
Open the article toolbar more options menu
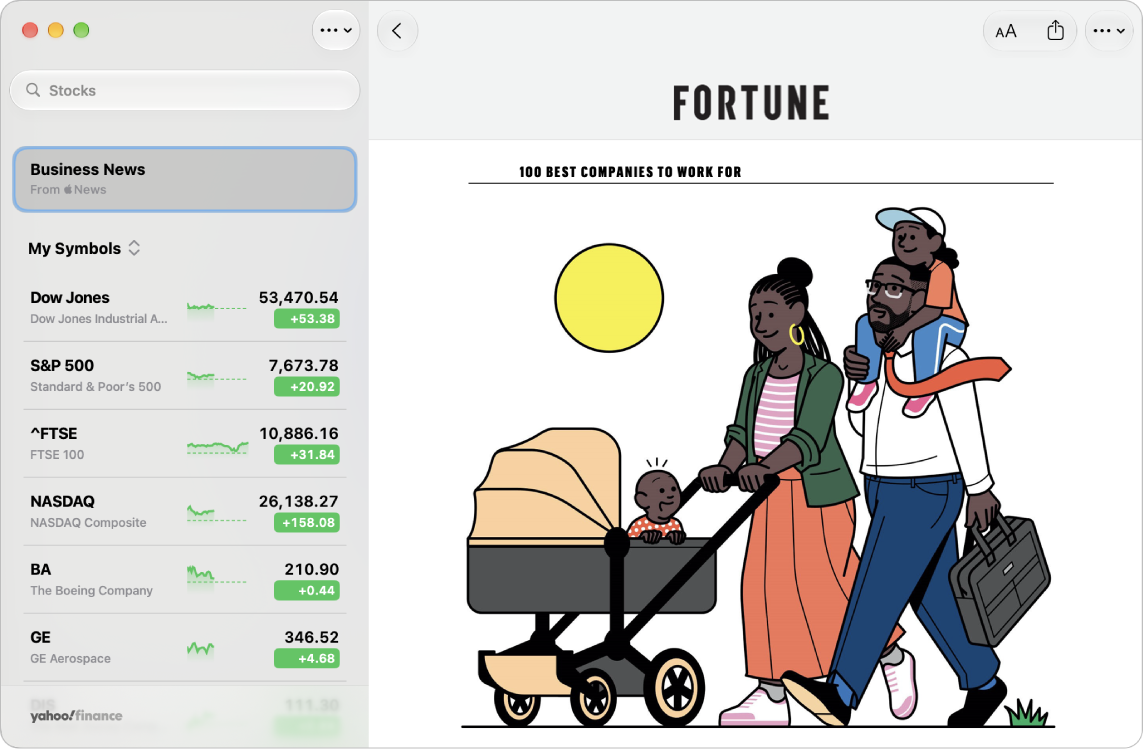[x=1109, y=31]
